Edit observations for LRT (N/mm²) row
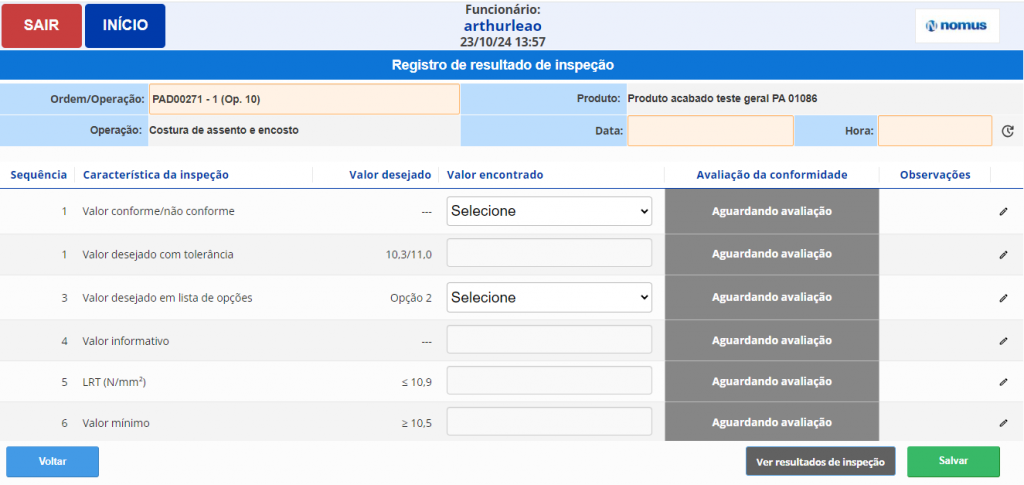The width and height of the screenshot is (1024, 485). (x=1003, y=382)
